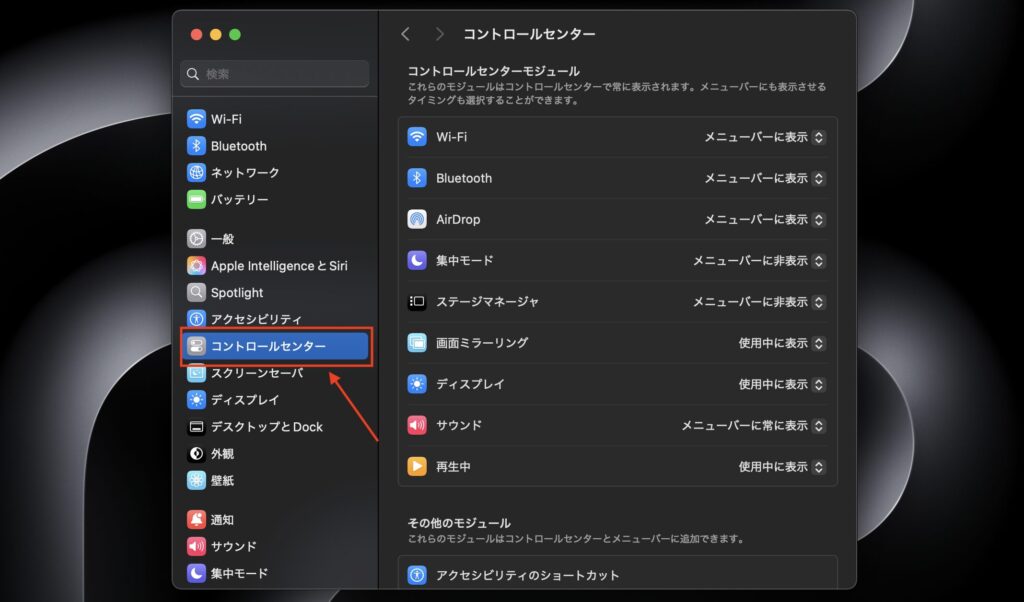Image resolution: width=1024 pixels, height=602 pixels.
Task: Select Wi-Fi in the sidebar
Action: click(276, 119)
